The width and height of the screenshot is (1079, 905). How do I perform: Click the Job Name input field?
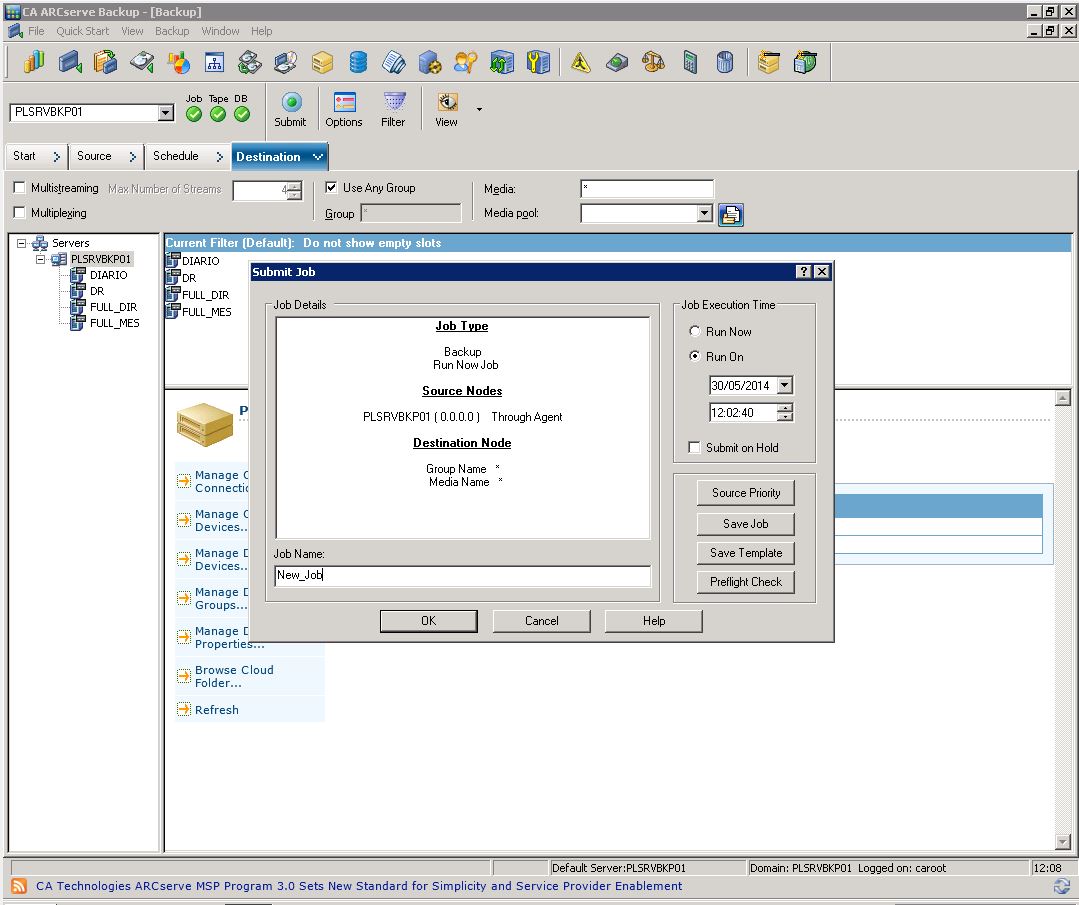(462, 576)
